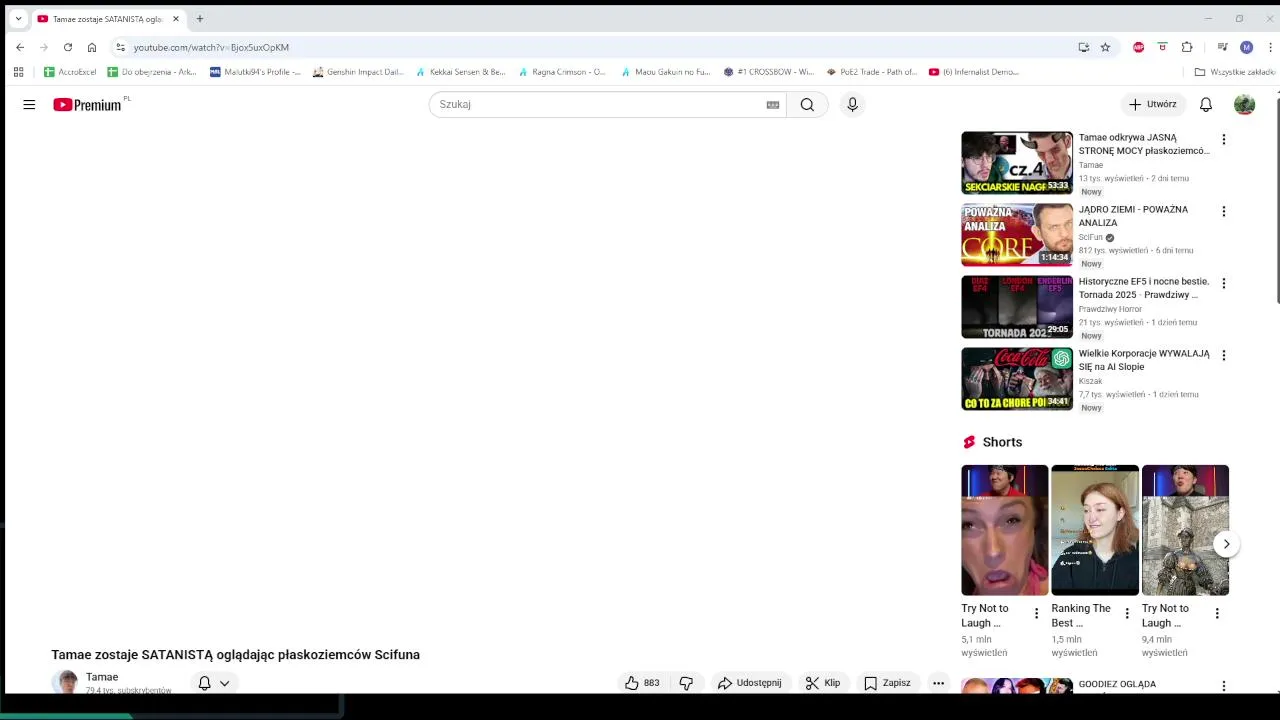
Task: Open '#1 CROSSBOW' bookmark
Action: (768, 72)
